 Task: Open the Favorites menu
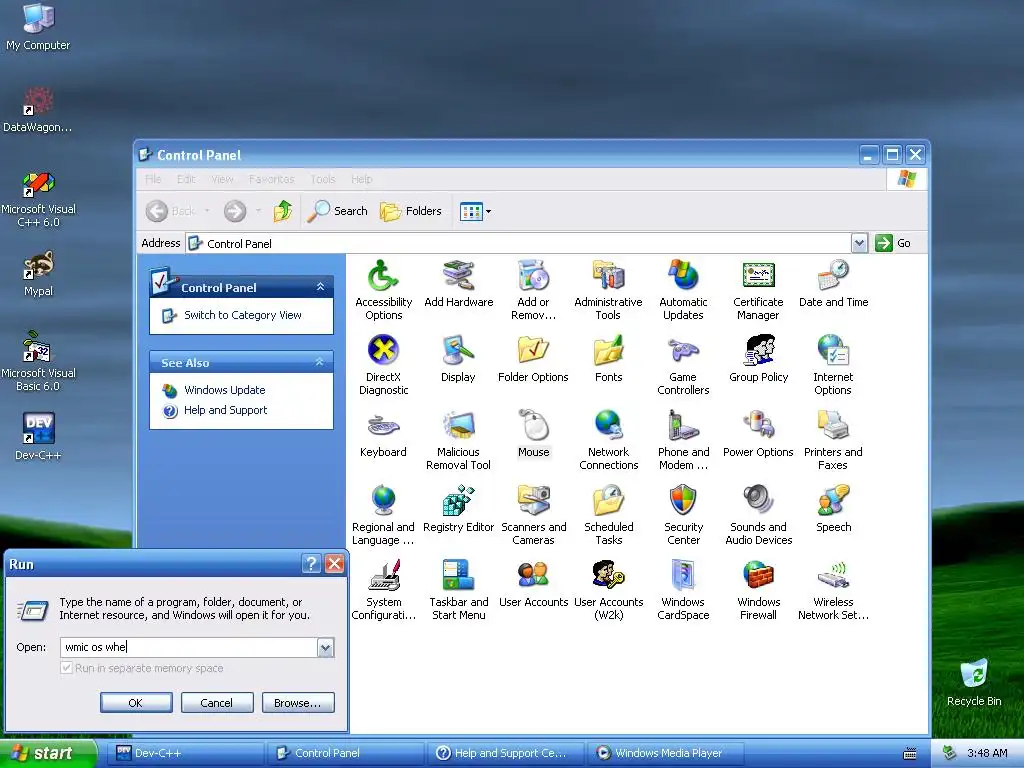[272, 179]
